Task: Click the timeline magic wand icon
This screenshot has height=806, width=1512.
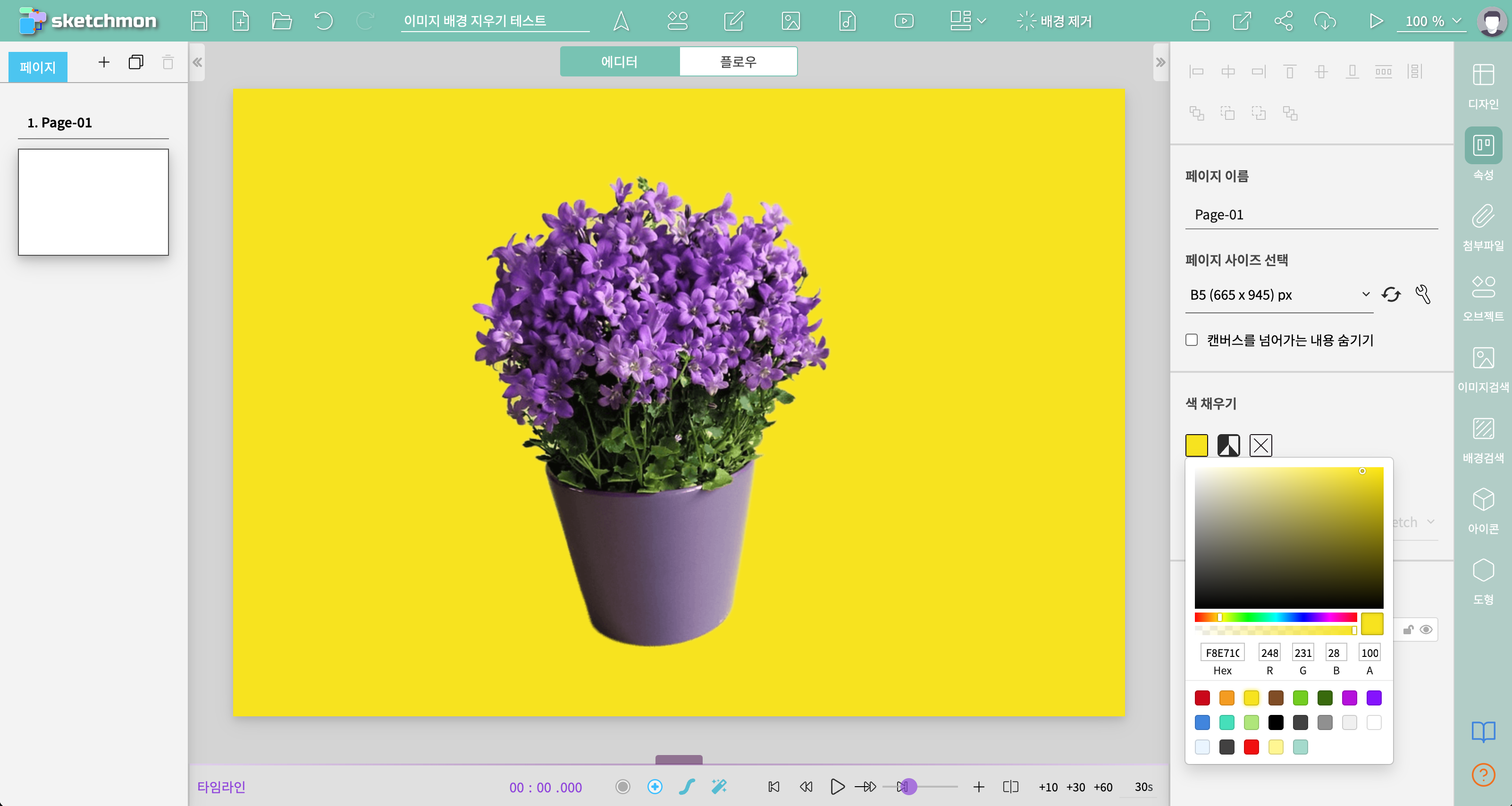Action: coord(719,787)
